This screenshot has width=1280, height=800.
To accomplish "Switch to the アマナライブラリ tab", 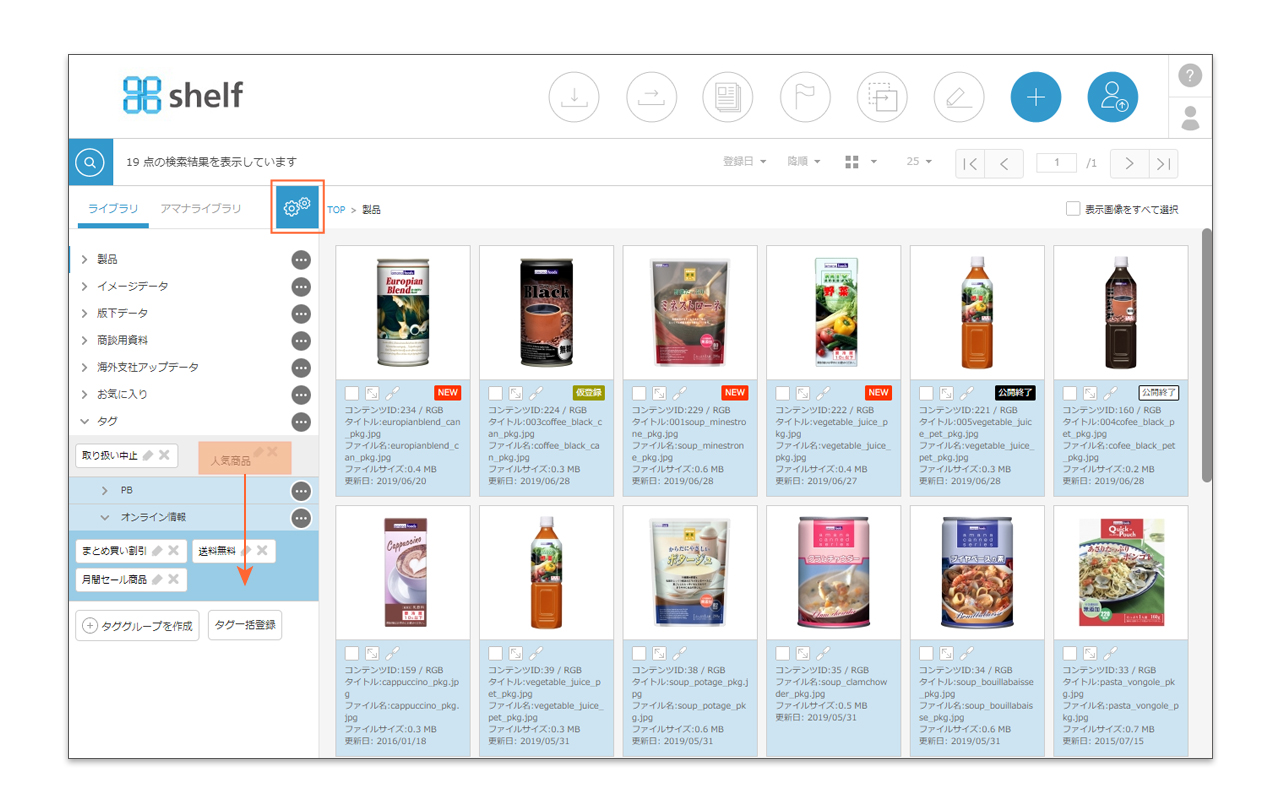I will click(201, 209).
